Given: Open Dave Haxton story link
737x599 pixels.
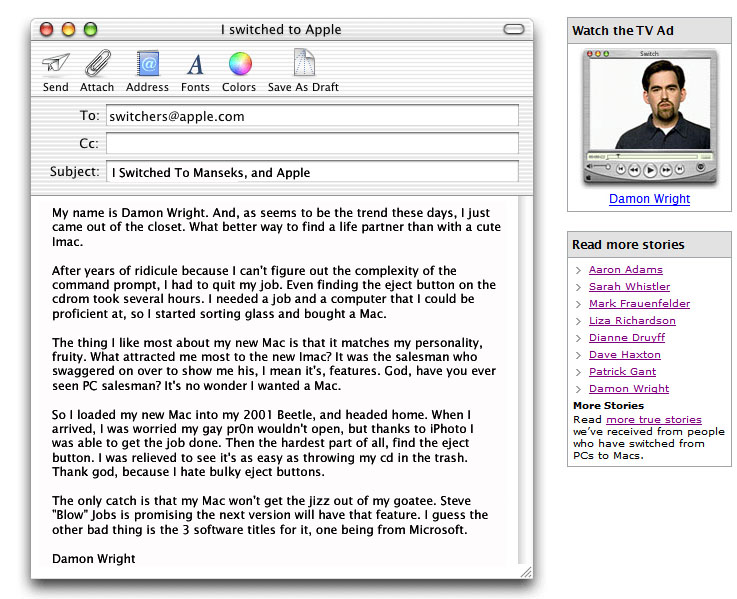Looking at the screenshot, I should click(x=625, y=355).
